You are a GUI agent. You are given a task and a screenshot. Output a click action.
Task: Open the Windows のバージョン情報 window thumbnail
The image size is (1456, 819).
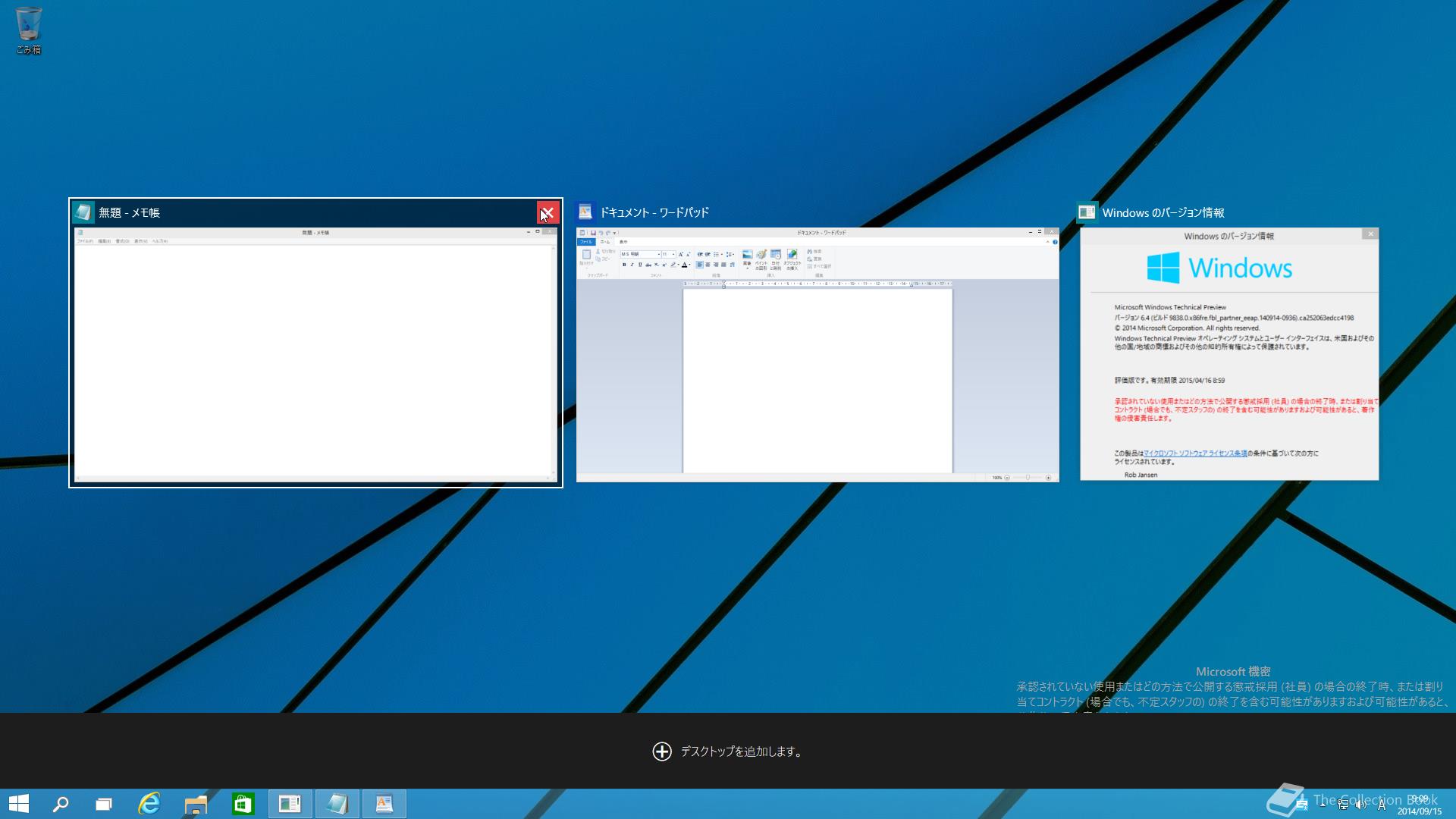click(1229, 354)
